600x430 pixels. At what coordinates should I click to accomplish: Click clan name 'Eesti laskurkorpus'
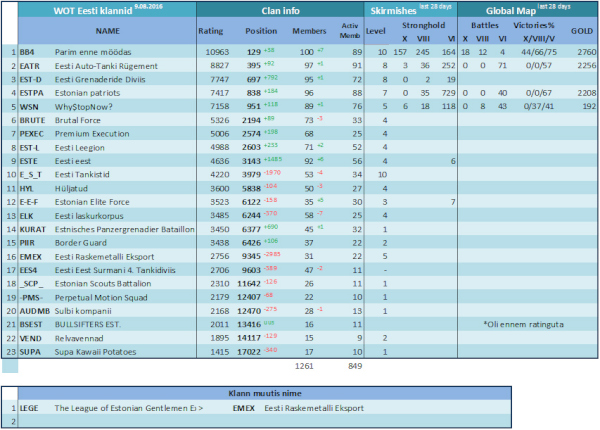coord(89,216)
